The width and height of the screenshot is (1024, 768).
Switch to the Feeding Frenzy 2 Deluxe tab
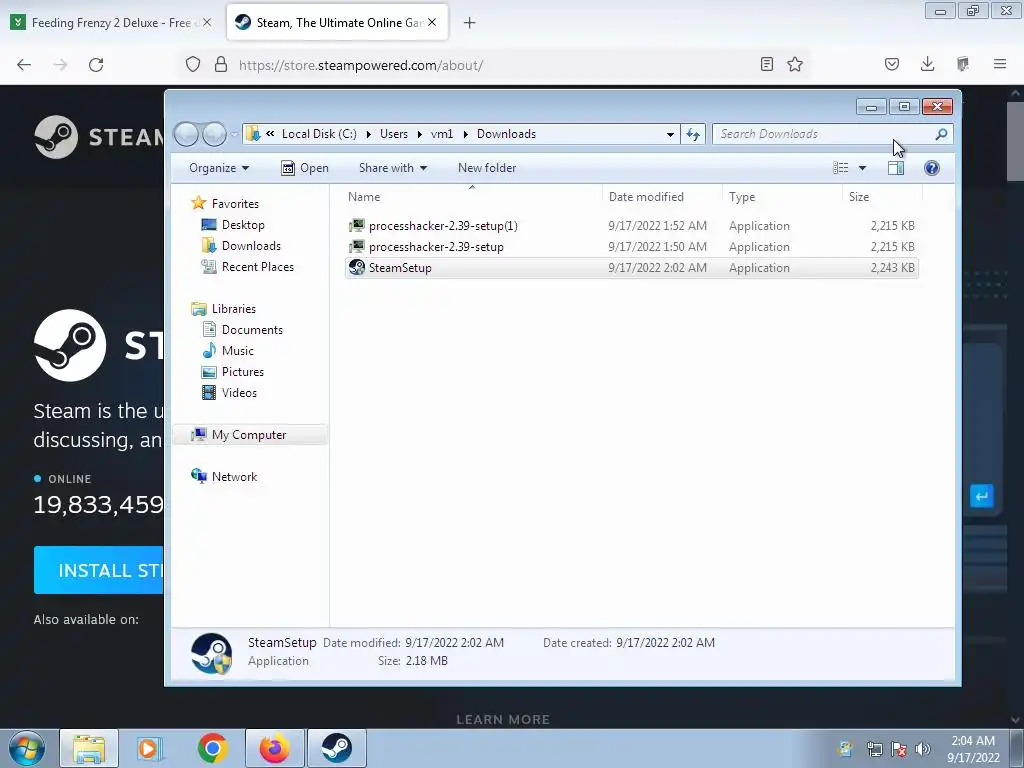112,23
